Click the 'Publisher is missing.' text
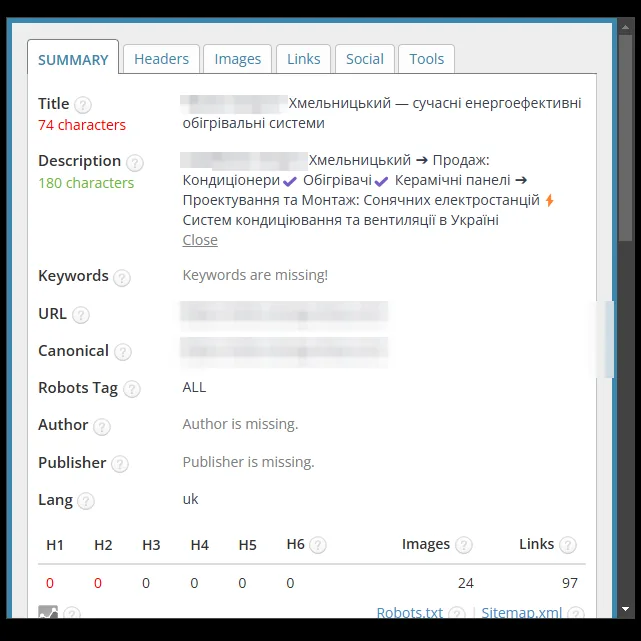 pos(248,462)
